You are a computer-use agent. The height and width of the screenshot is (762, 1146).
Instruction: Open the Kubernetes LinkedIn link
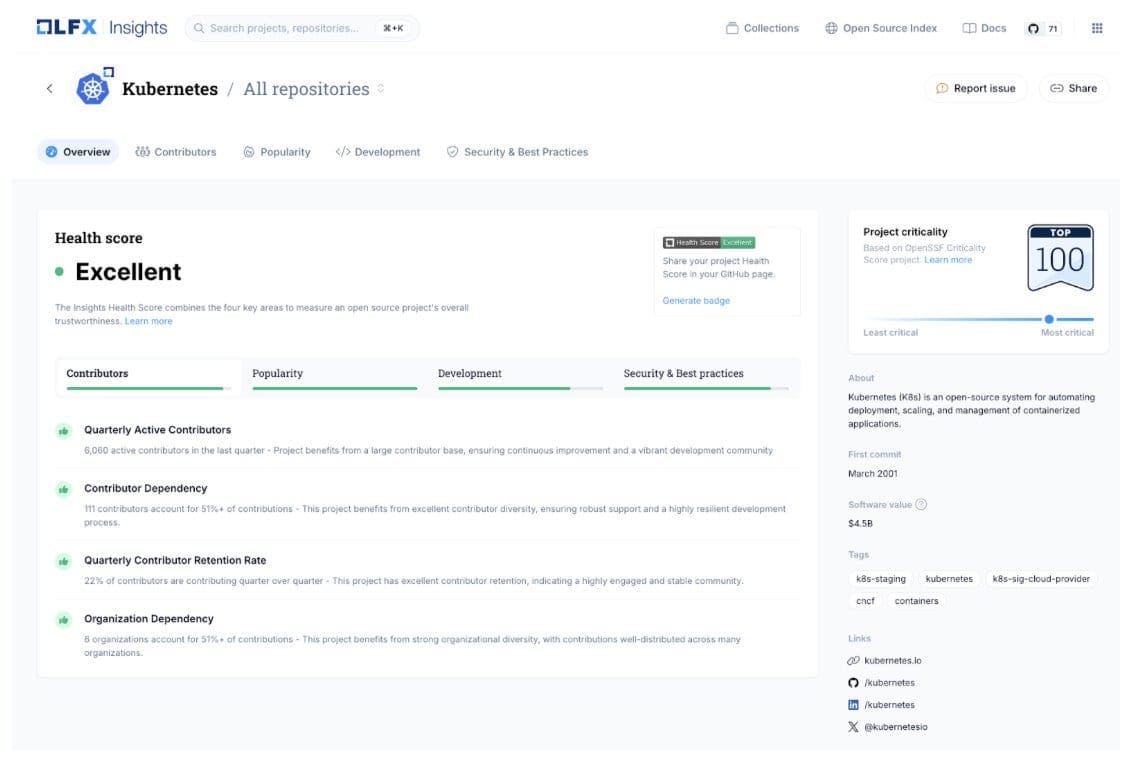click(x=888, y=705)
